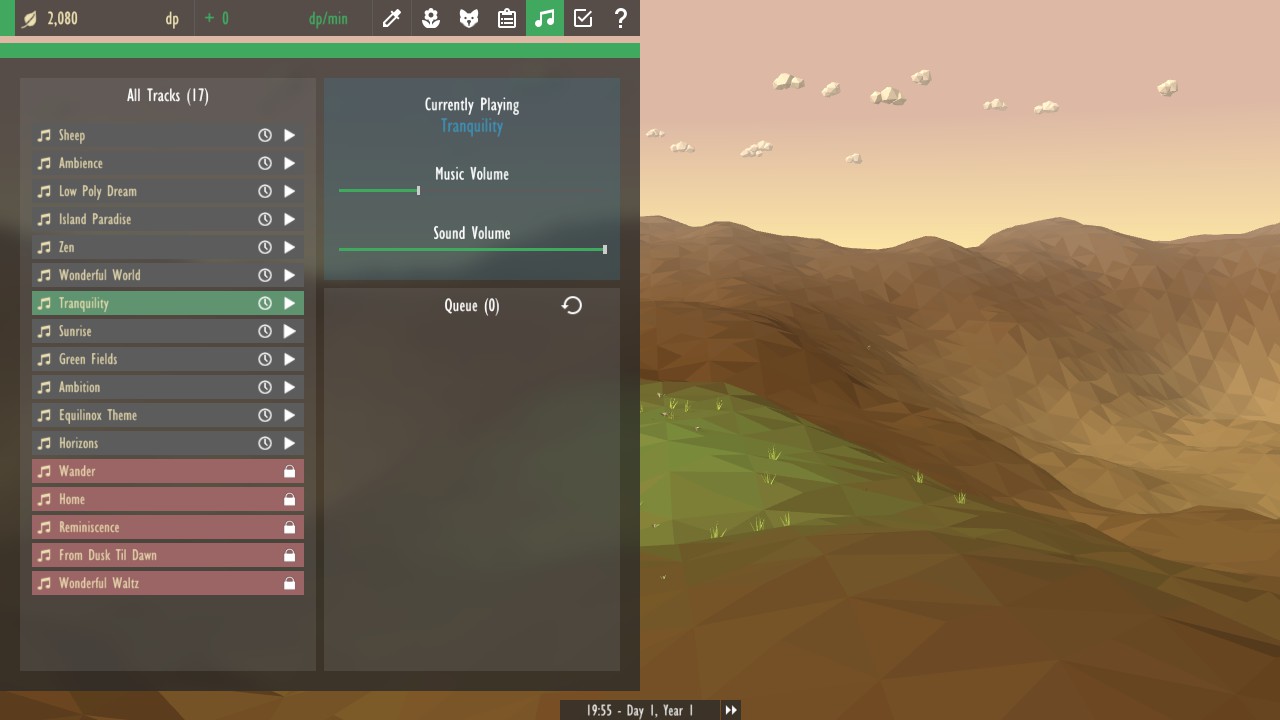1280x720 pixels.
Task: Click the lock on Wonderful Waltz
Action: [289, 583]
